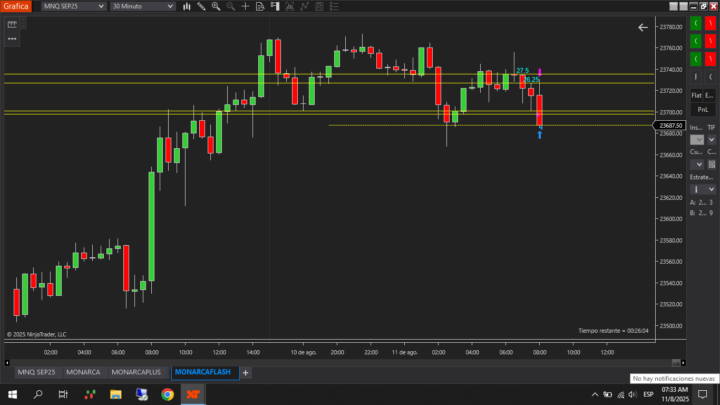Click the zoom out magnifier icon

(231, 6)
